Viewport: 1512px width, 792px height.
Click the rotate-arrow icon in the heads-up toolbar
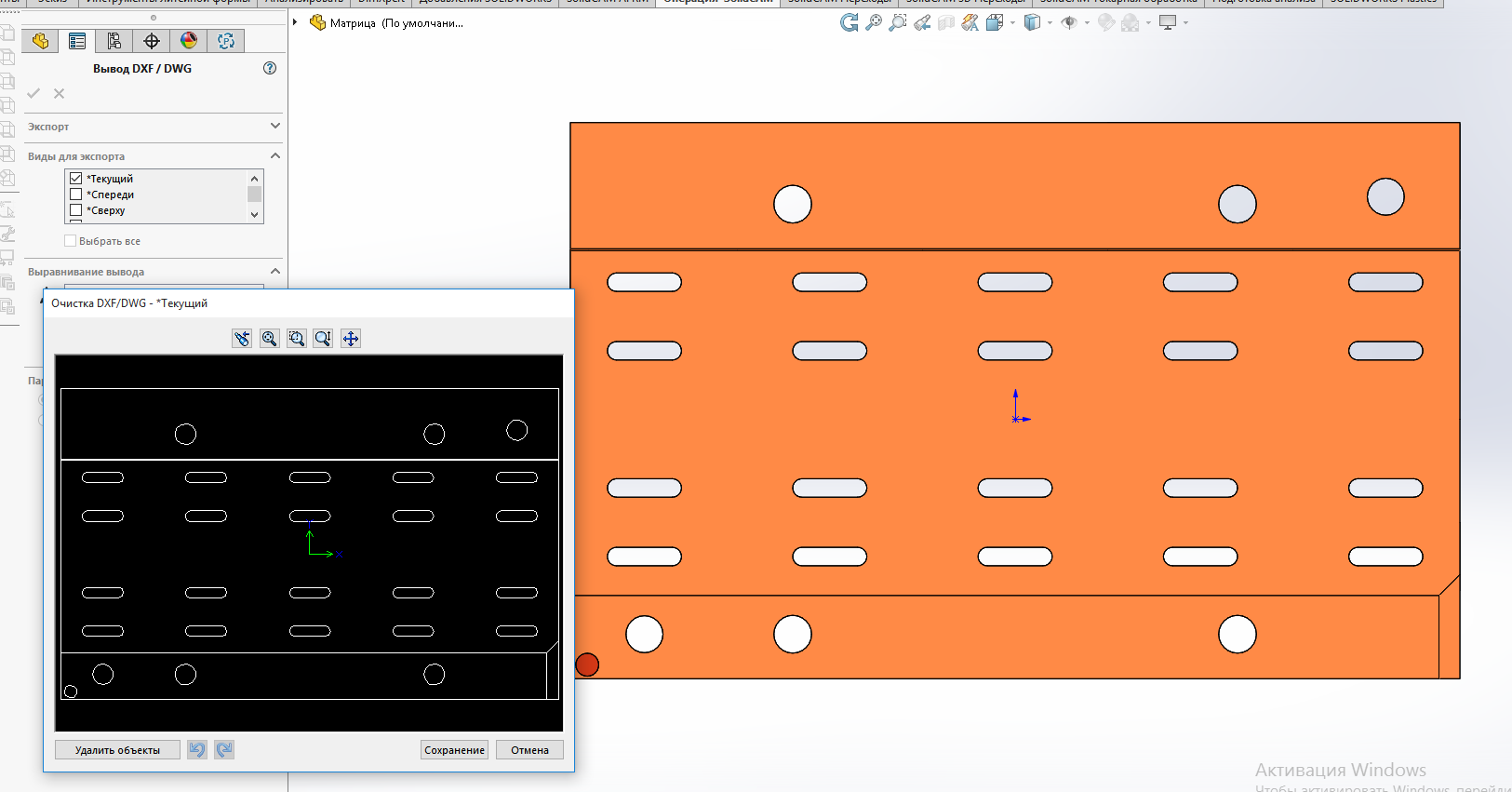pyautogui.click(x=850, y=23)
